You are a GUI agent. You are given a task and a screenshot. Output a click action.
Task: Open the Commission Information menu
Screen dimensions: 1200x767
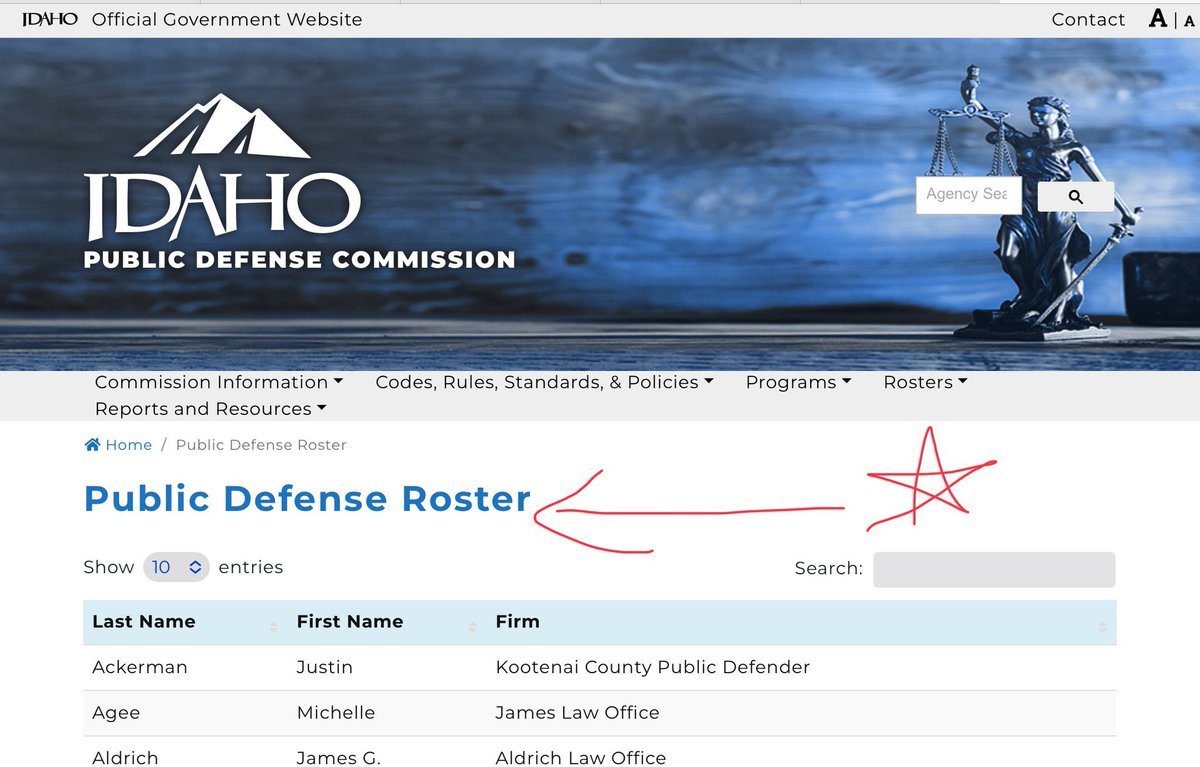tap(219, 382)
